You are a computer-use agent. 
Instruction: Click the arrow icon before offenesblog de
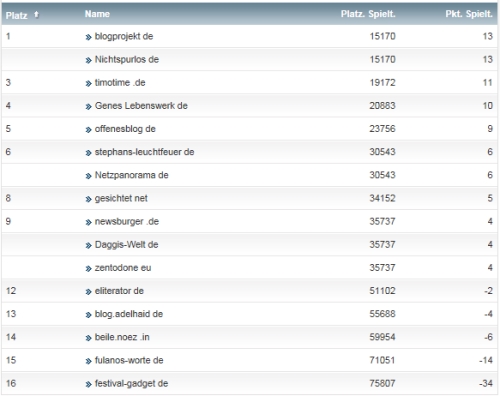pyautogui.click(x=88, y=130)
